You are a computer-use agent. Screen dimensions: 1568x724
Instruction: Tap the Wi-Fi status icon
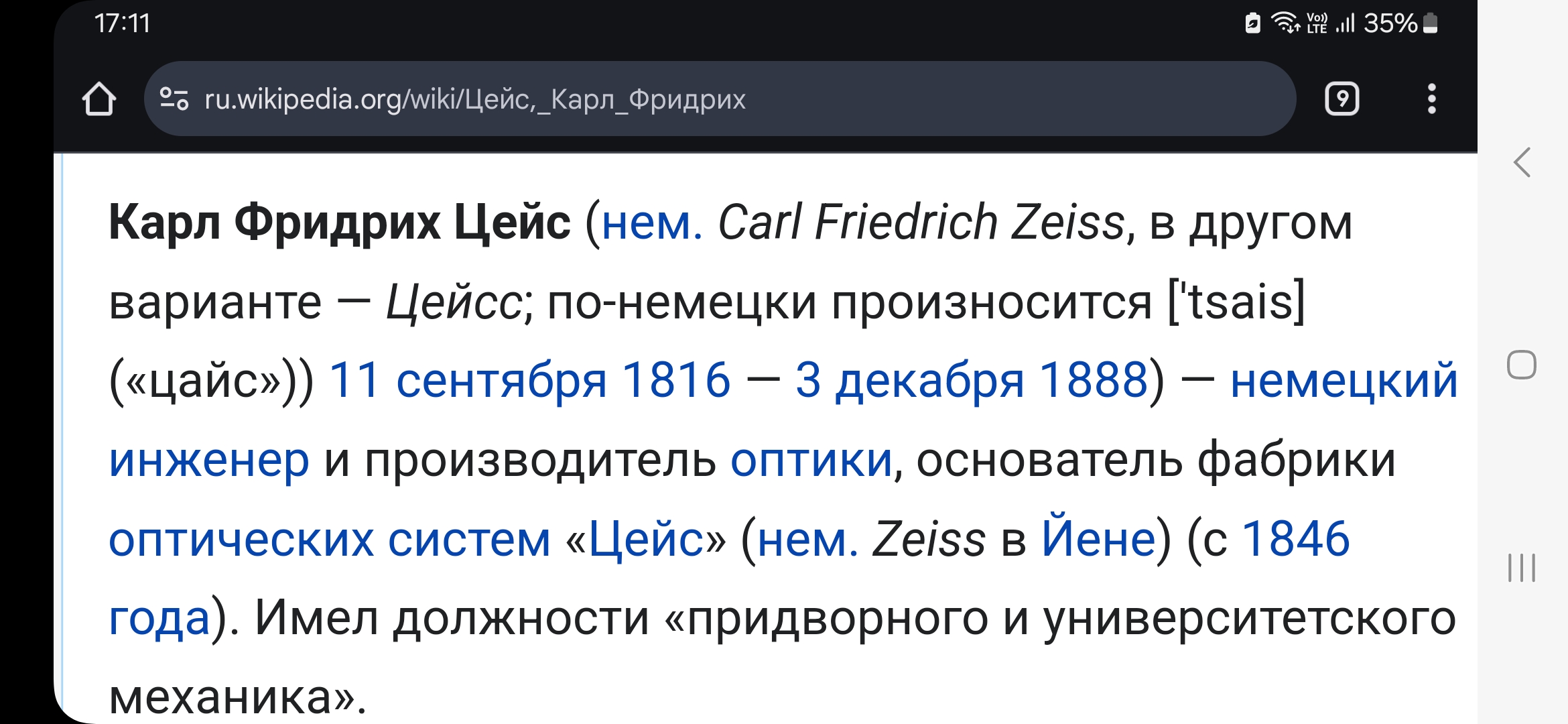pyautogui.click(x=1285, y=23)
